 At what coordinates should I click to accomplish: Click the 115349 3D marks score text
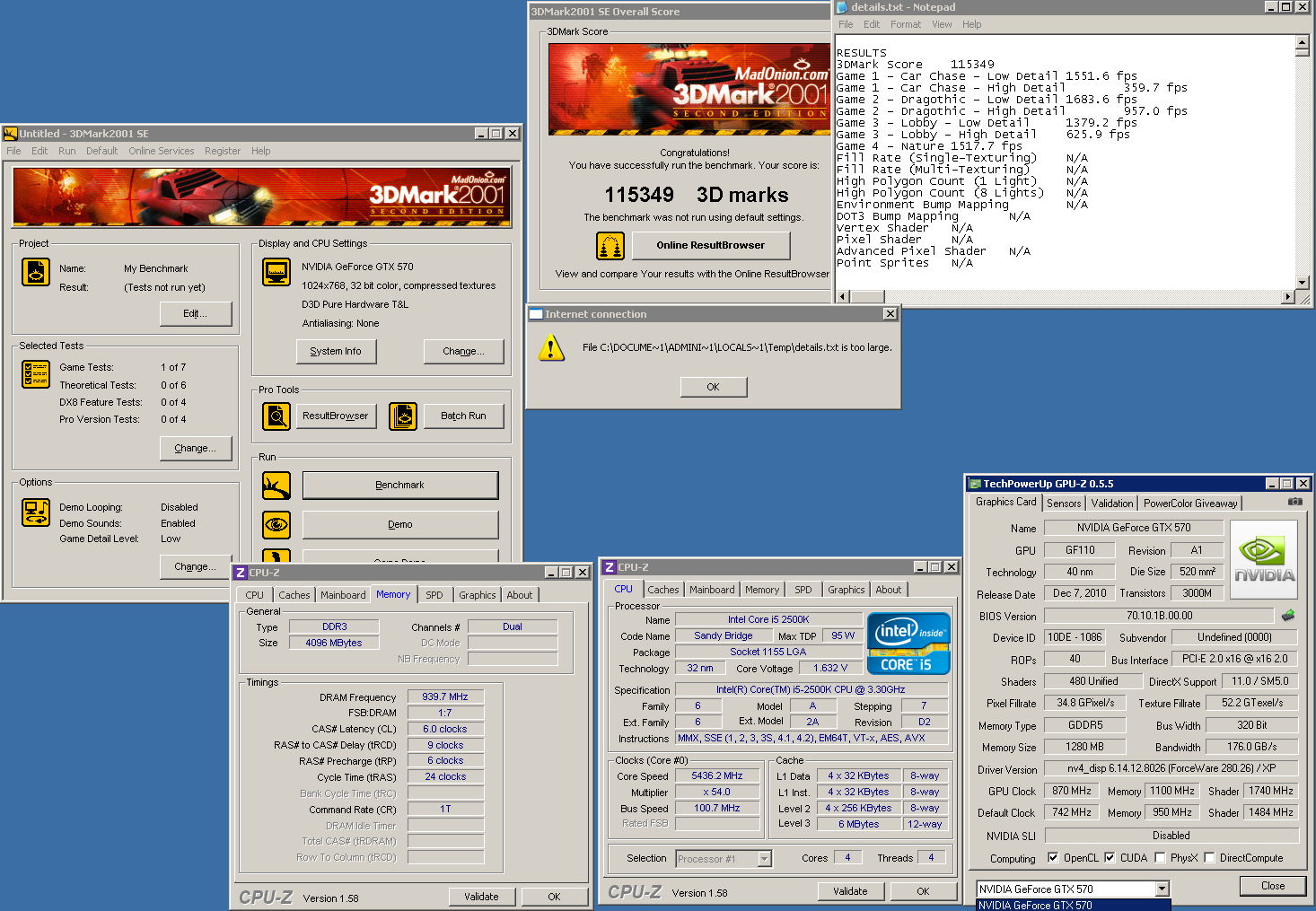(x=696, y=195)
